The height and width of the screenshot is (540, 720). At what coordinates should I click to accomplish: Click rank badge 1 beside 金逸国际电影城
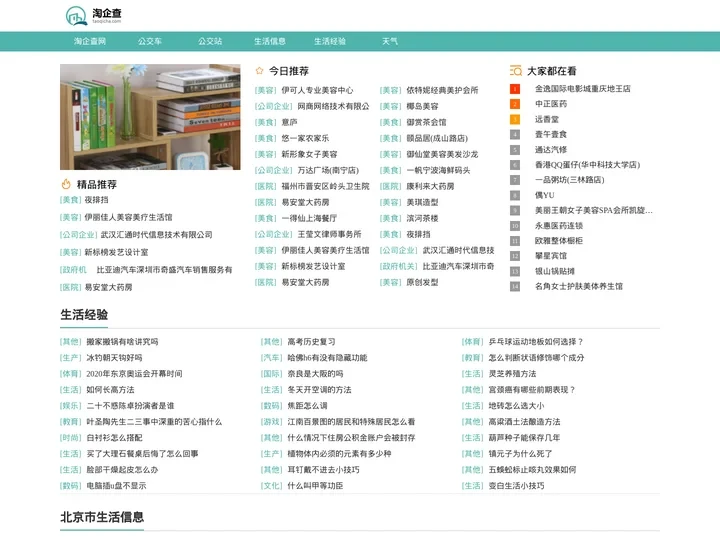click(x=515, y=89)
